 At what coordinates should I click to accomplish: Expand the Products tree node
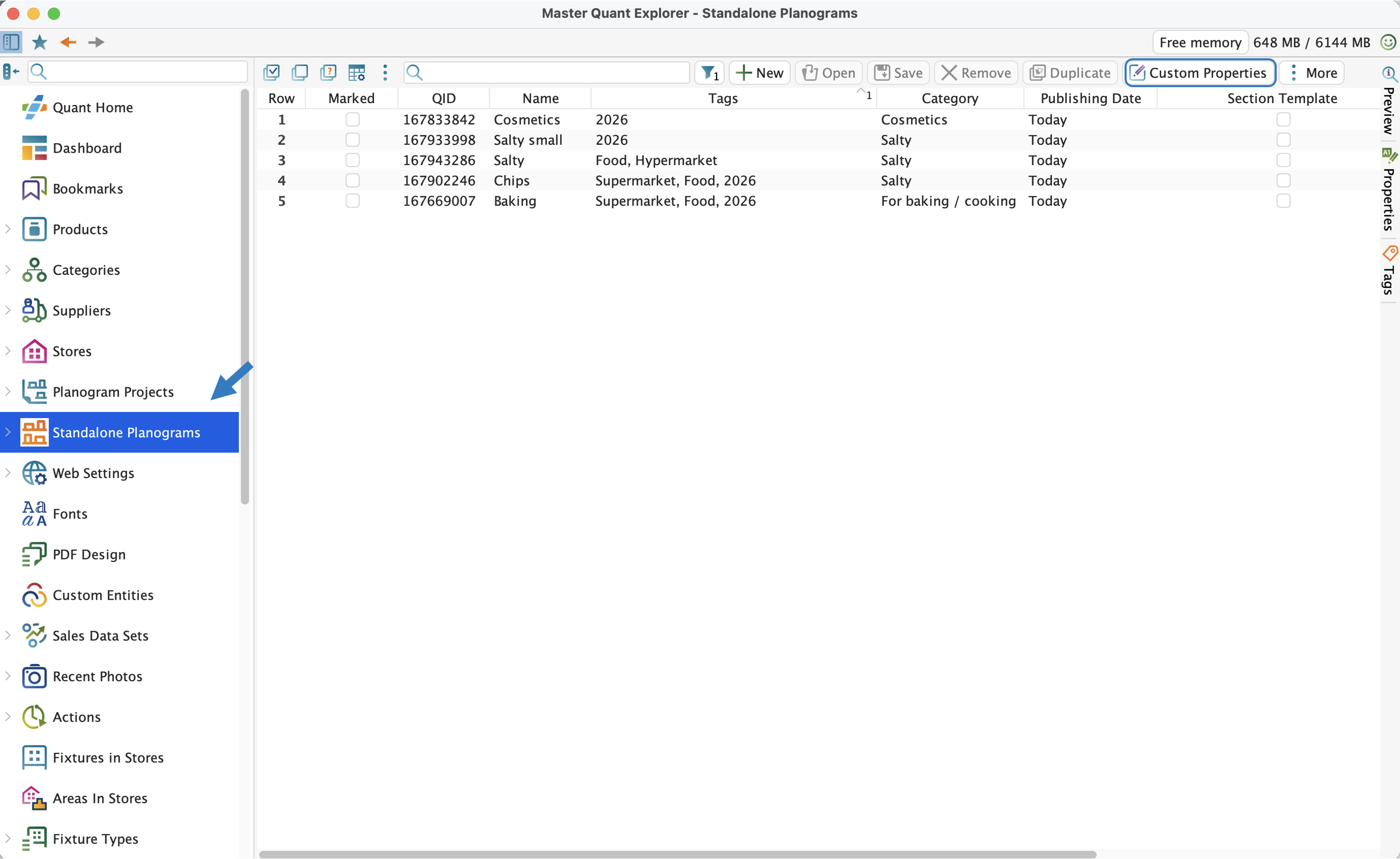point(8,229)
